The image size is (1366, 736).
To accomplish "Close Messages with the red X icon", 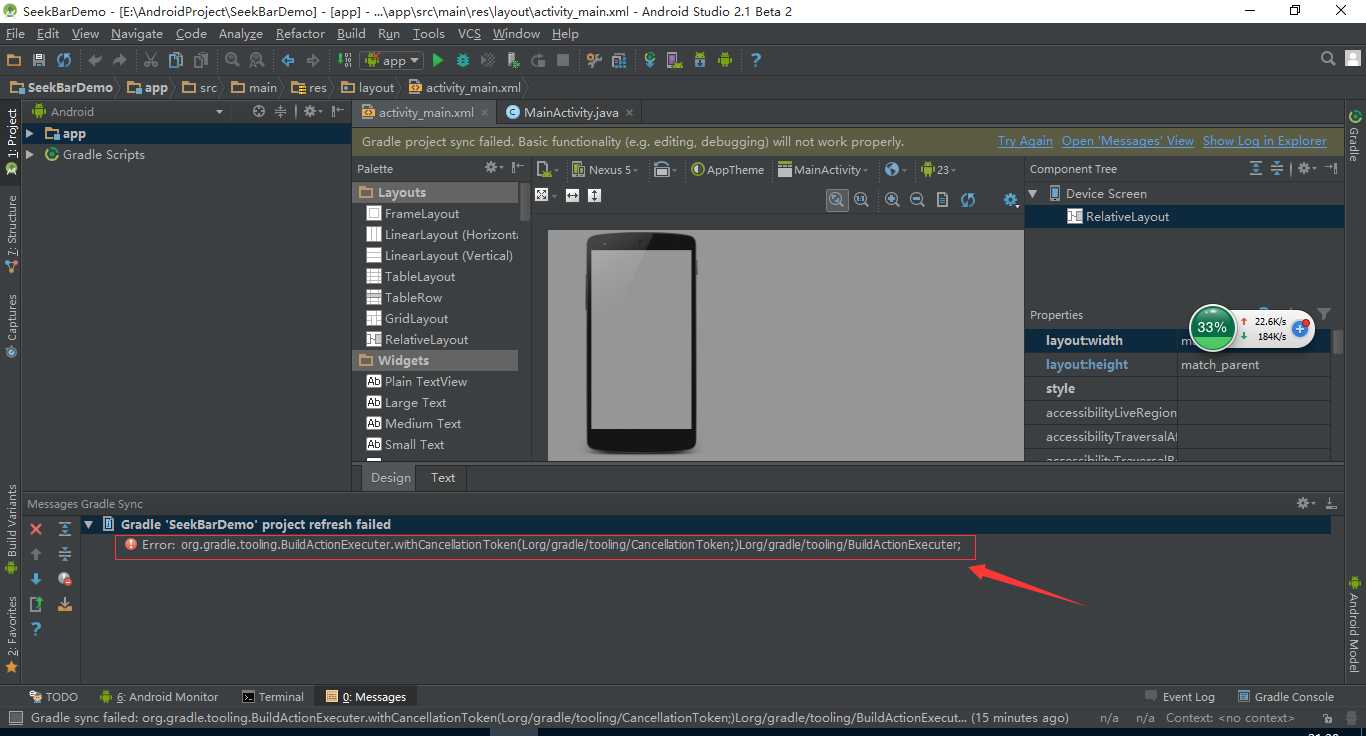I will coord(36,529).
